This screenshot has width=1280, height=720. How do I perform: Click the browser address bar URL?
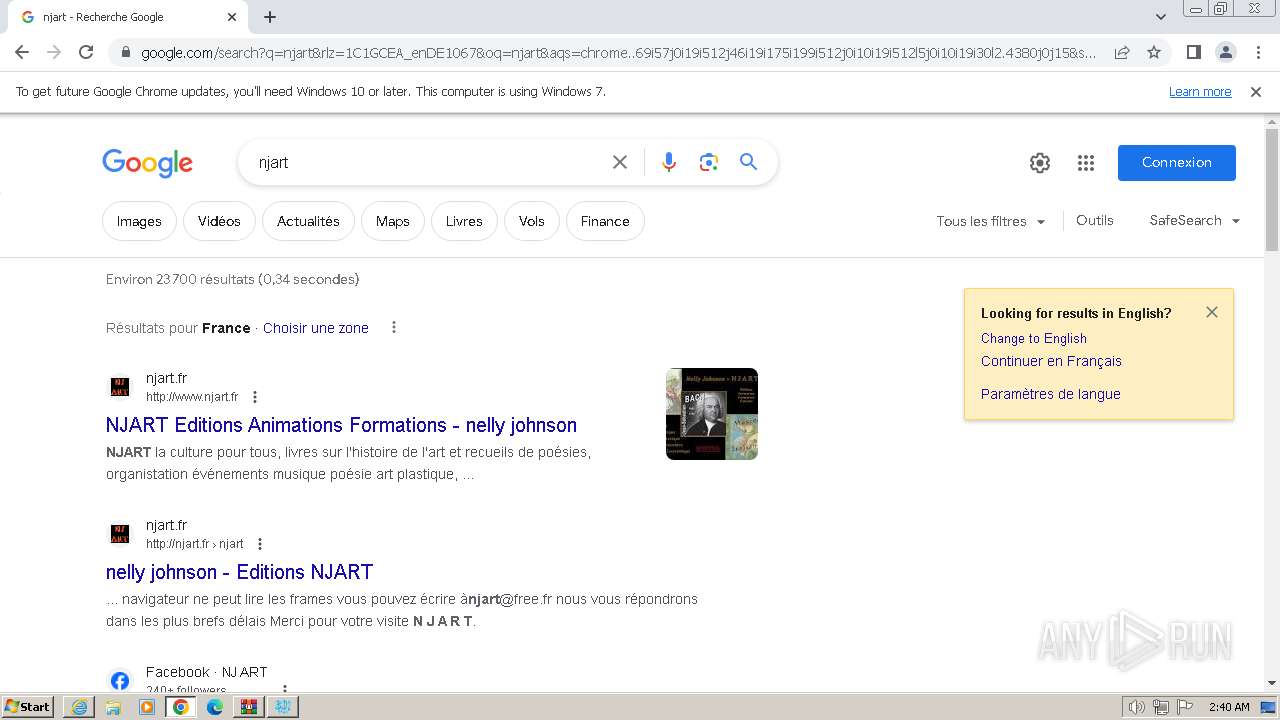[618, 52]
